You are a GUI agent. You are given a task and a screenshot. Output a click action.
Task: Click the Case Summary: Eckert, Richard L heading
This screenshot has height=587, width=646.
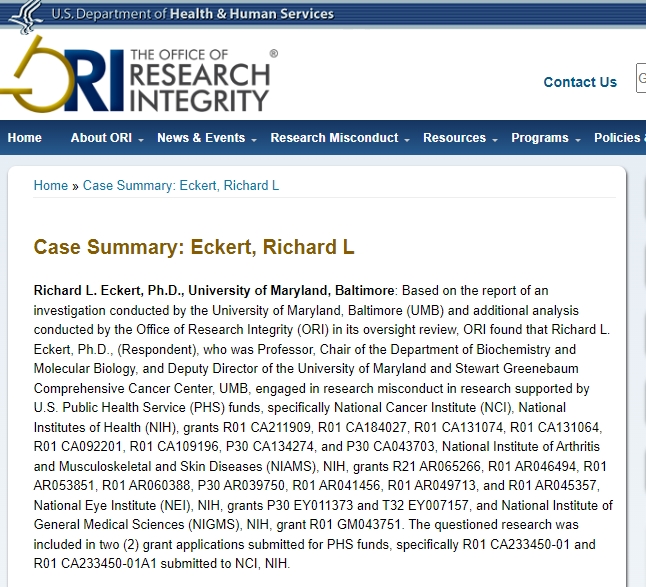click(x=194, y=247)
